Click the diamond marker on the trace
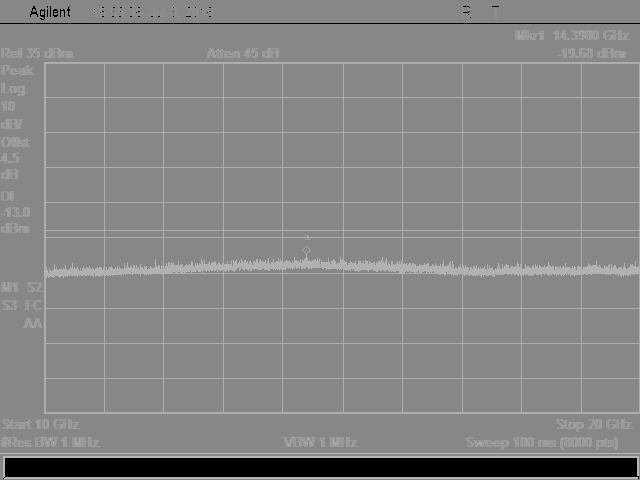 click(307, 250)
